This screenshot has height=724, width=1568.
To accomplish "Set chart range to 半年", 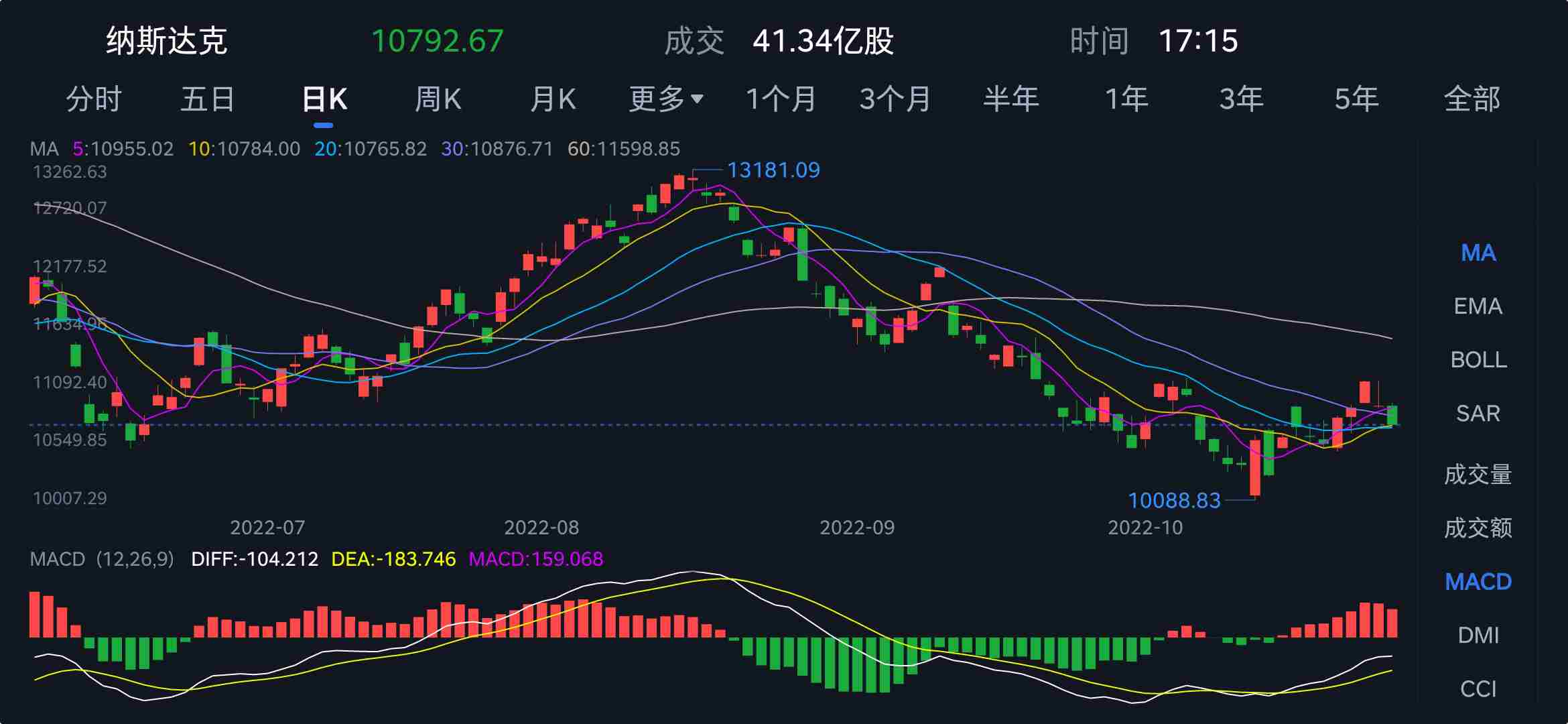I will point(1010,99).
